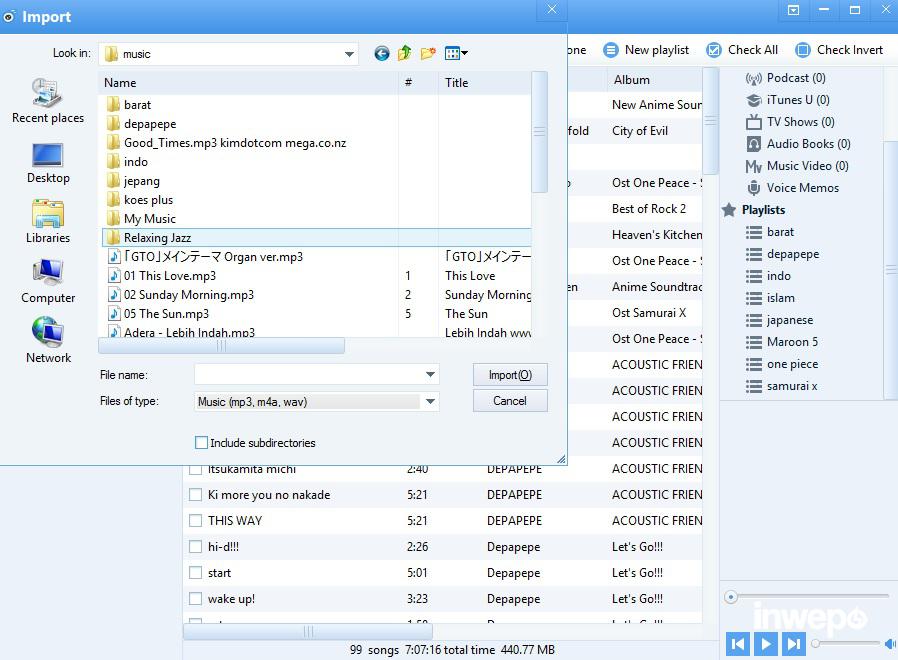Open the Relaxing Jazz folder
This screenshot has height=660, width=898.
click(x=157, y=238)
